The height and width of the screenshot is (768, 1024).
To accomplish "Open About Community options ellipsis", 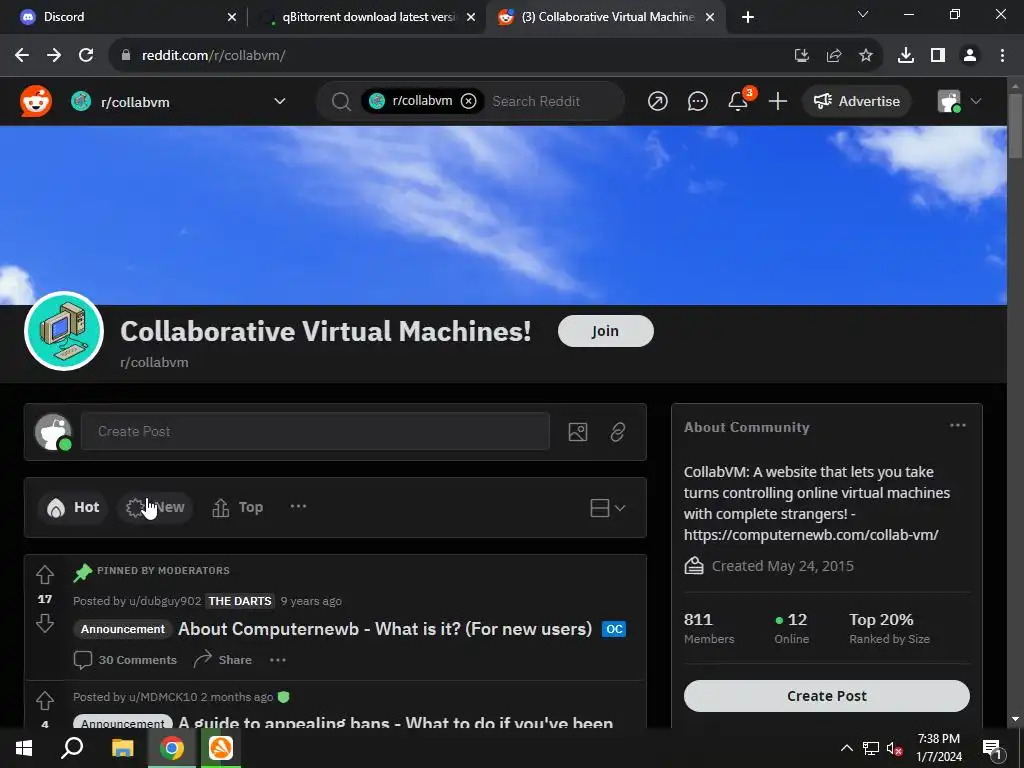I will click(x=957, y=426).
